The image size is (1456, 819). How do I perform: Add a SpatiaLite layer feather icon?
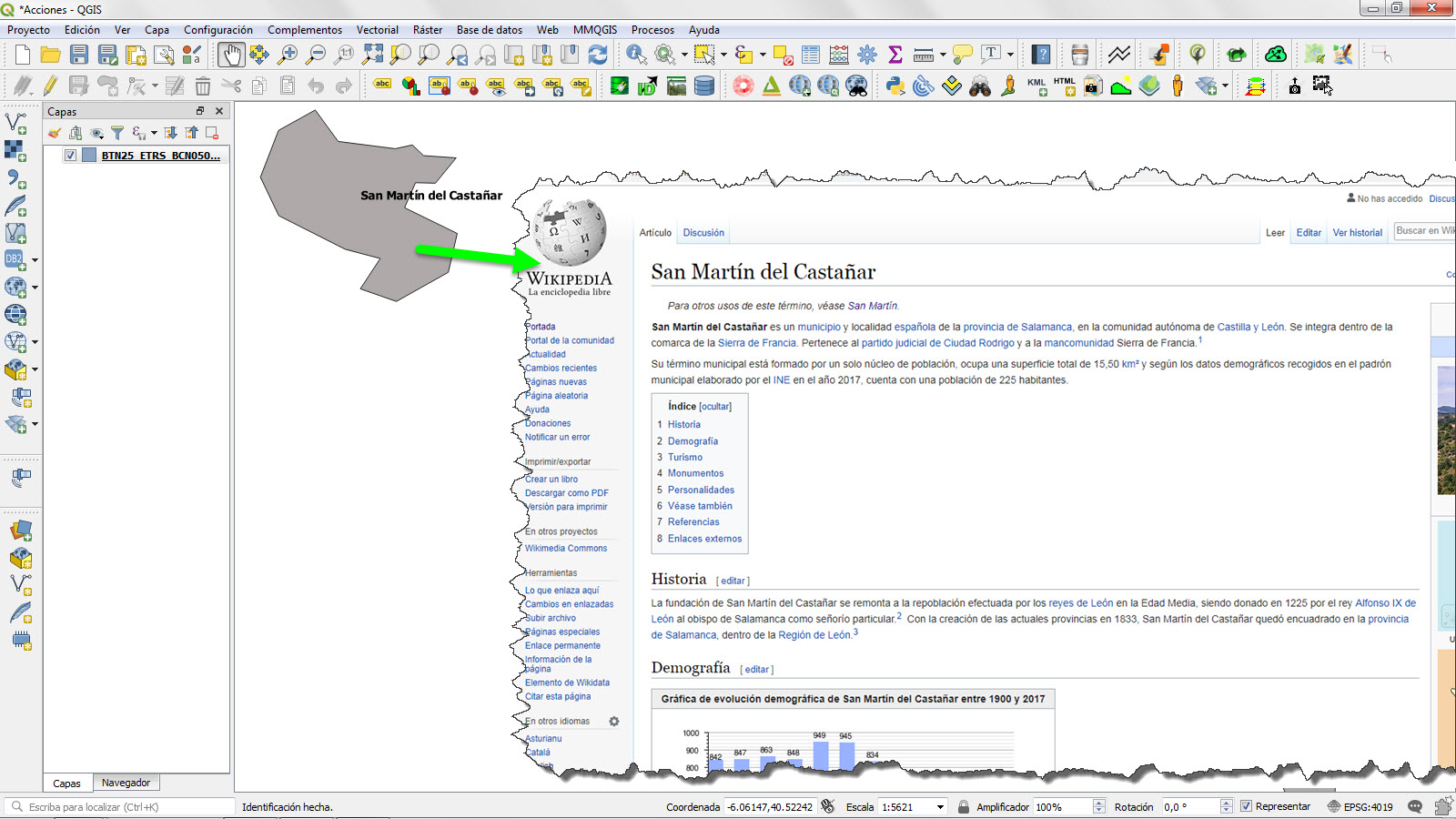click(x=16, y=205)
